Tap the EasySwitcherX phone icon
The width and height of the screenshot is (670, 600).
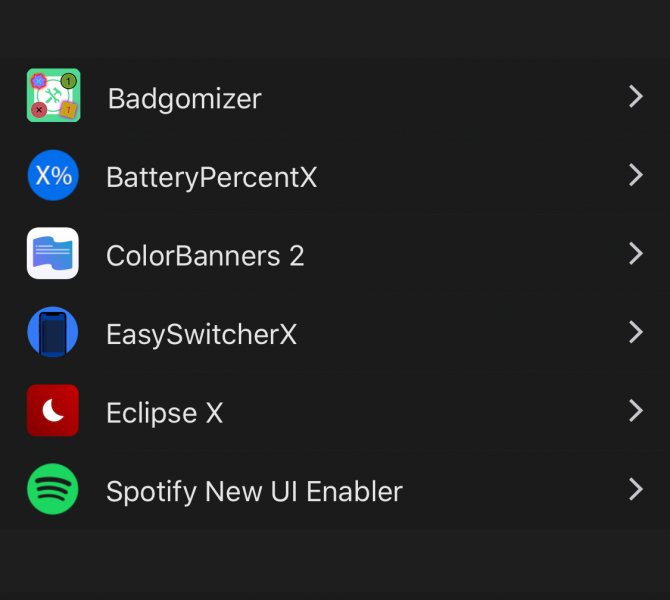tap(53, 332)
